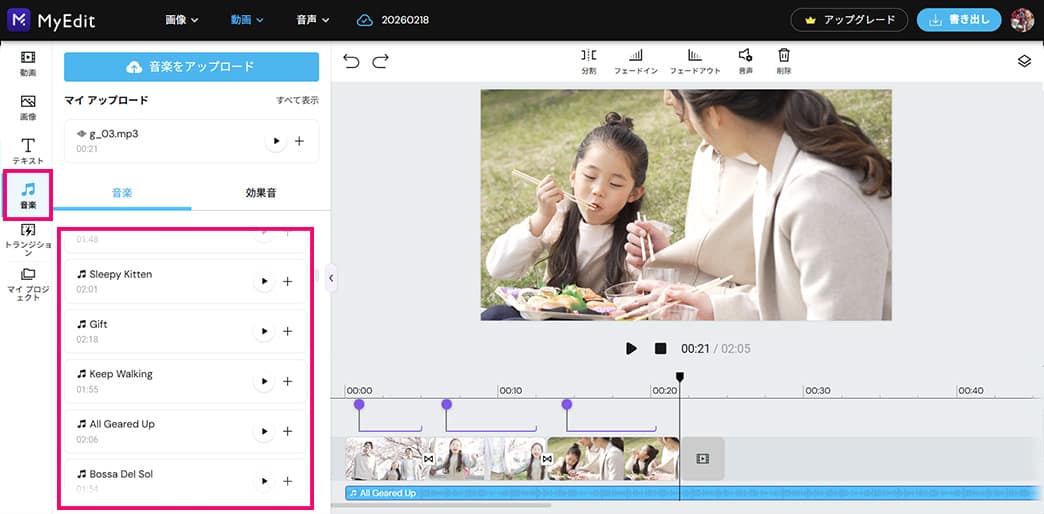
Task: Click the playhead marker on the timeline
Action: (680, 377)
